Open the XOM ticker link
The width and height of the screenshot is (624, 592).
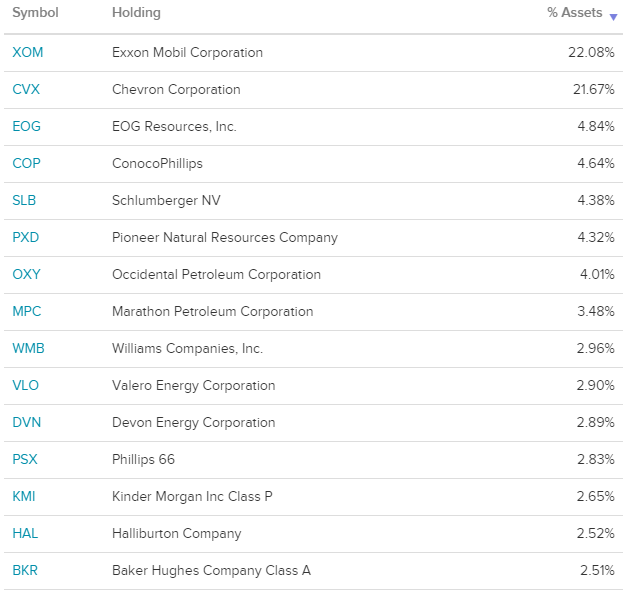(x=27, y=52)
